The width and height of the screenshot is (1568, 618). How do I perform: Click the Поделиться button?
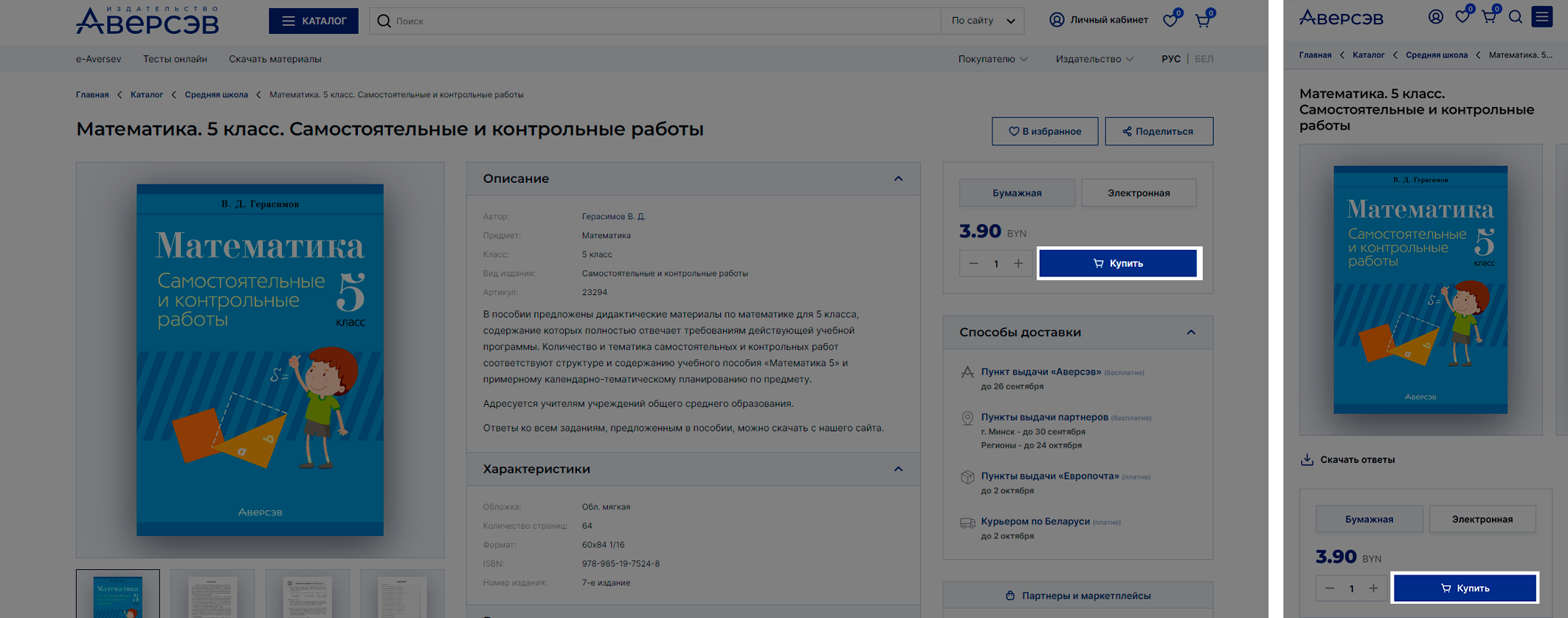(x=1158, y=131)
